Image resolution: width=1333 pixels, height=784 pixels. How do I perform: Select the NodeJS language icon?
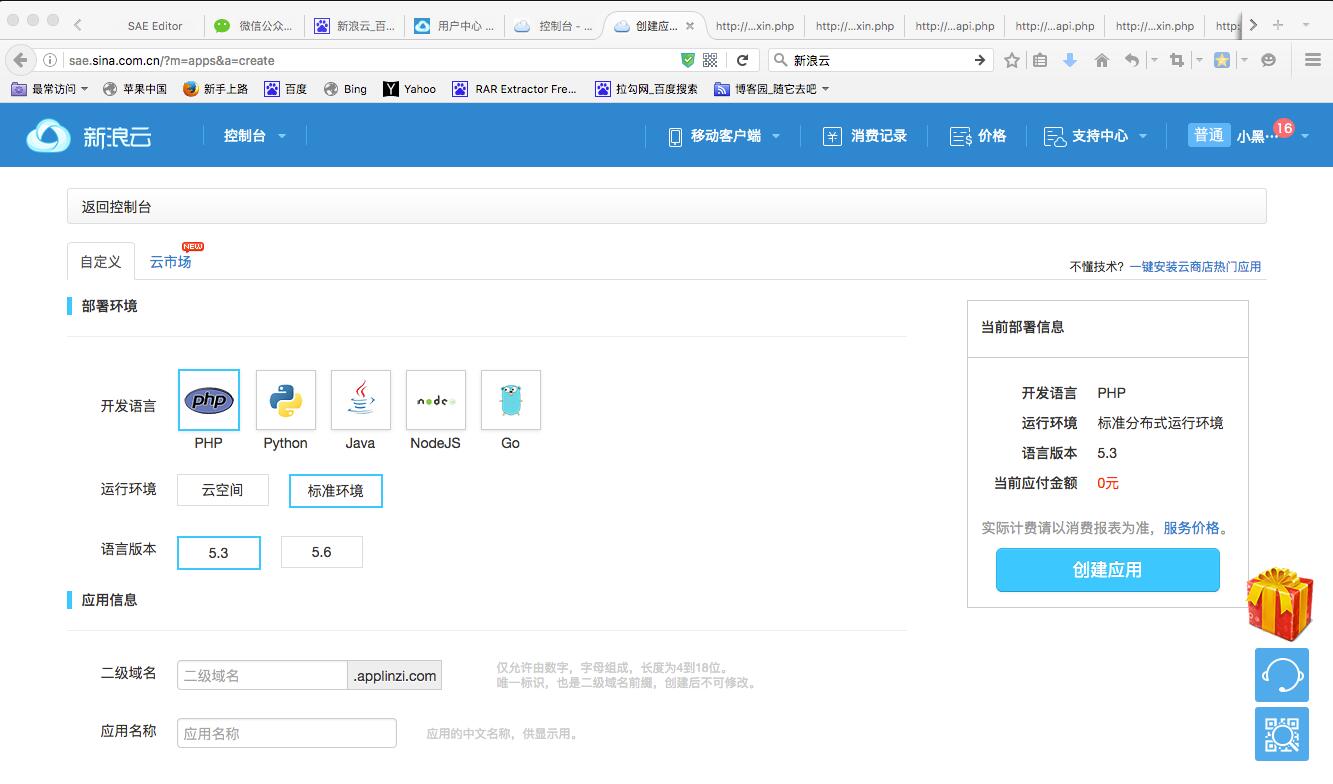click(x=436, y=400)
